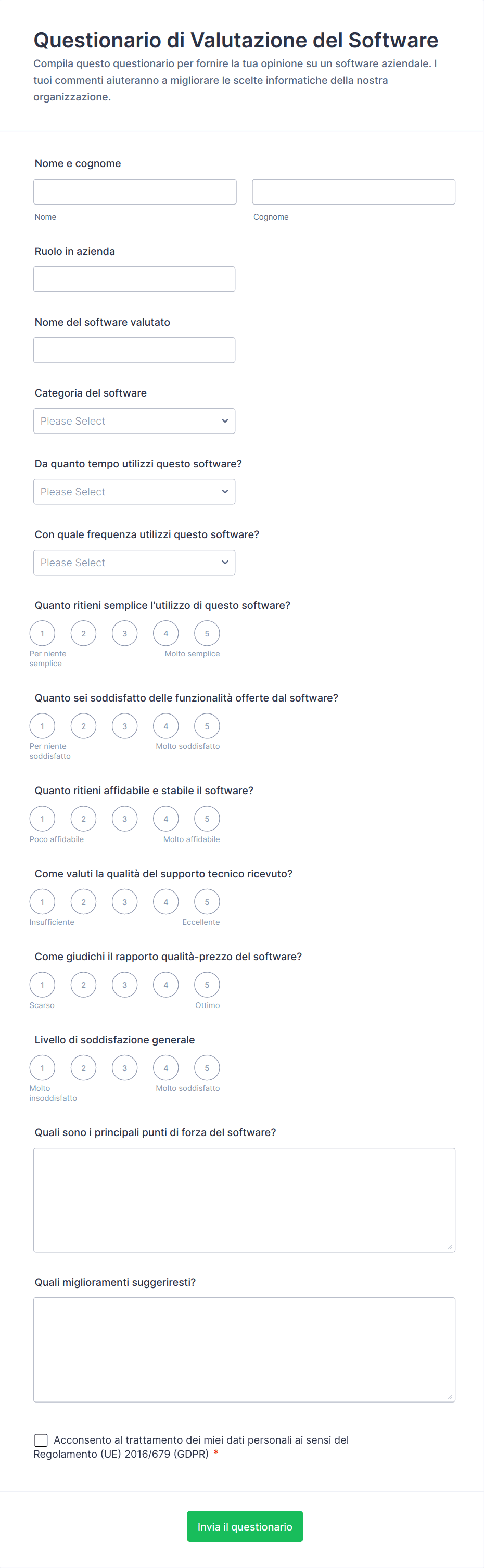Open the usage frequency dropdown
Viewport: 484px width, 1568px height.
[134, 563]
